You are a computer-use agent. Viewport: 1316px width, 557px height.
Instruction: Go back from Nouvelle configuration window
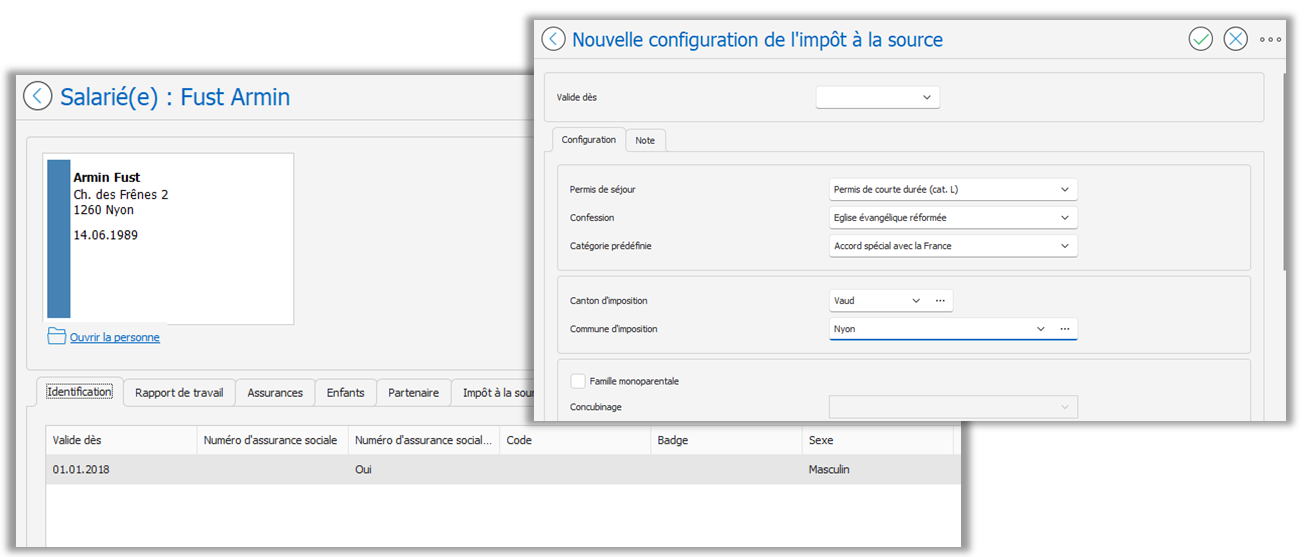(x=553, y=39)
